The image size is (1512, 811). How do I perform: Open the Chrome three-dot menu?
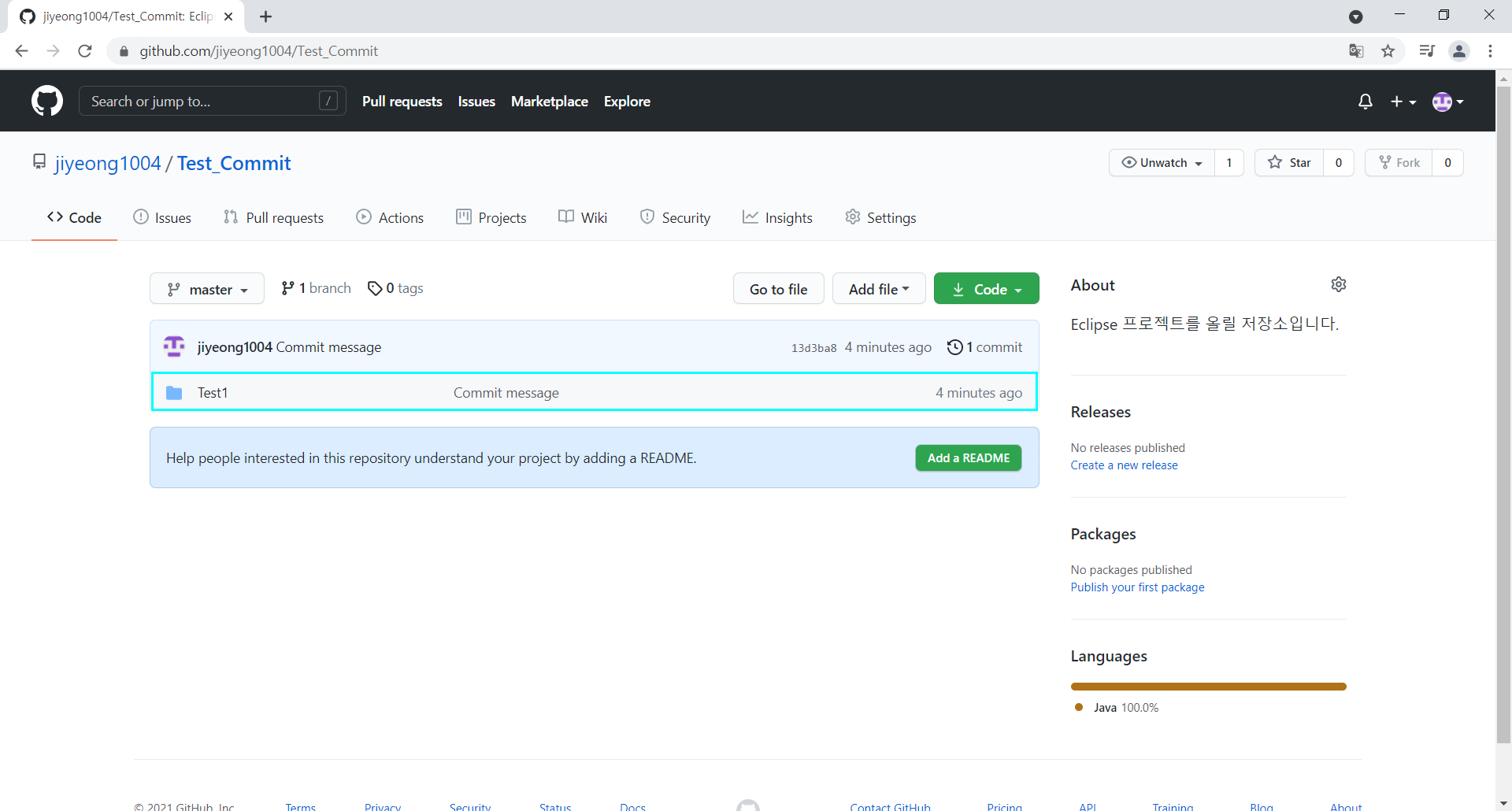coord(1490,51)
